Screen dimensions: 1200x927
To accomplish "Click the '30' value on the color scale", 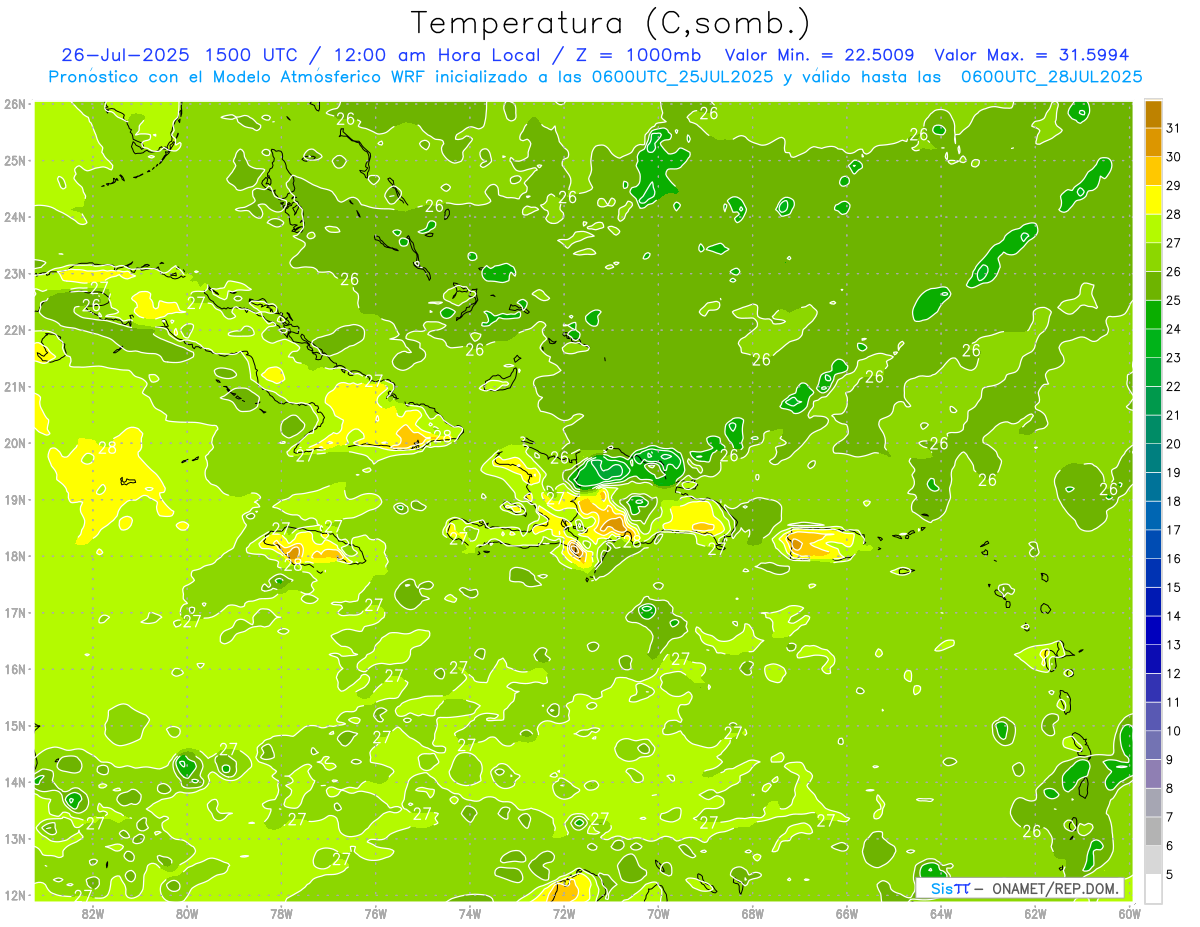I will pos(1173,157).
